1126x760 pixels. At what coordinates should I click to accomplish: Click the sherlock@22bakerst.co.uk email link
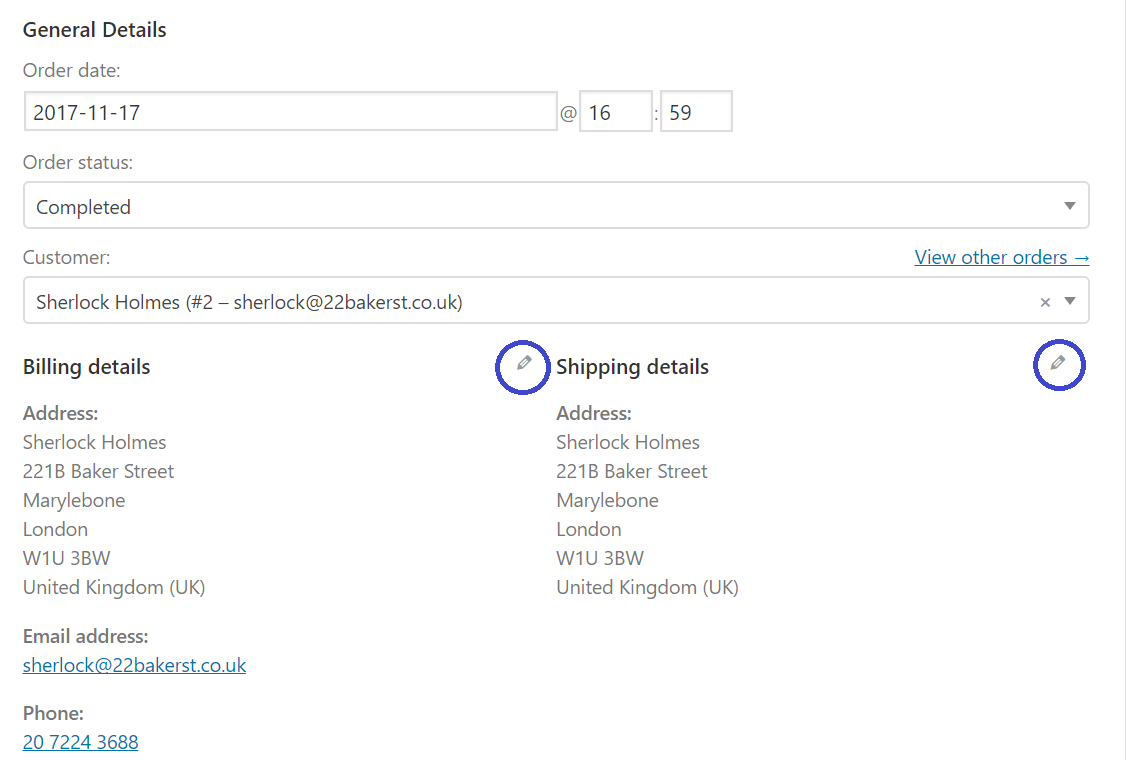134,665
